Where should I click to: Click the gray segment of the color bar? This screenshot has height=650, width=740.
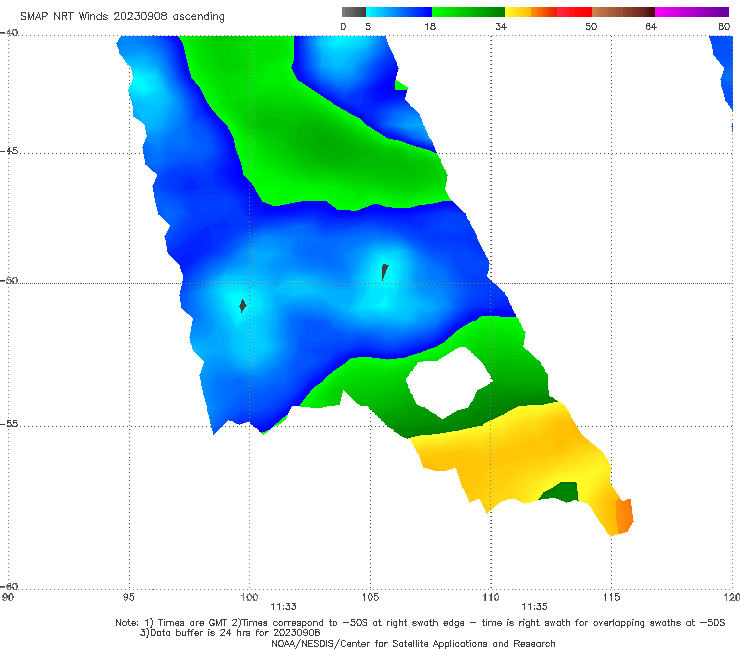(353, 12)
